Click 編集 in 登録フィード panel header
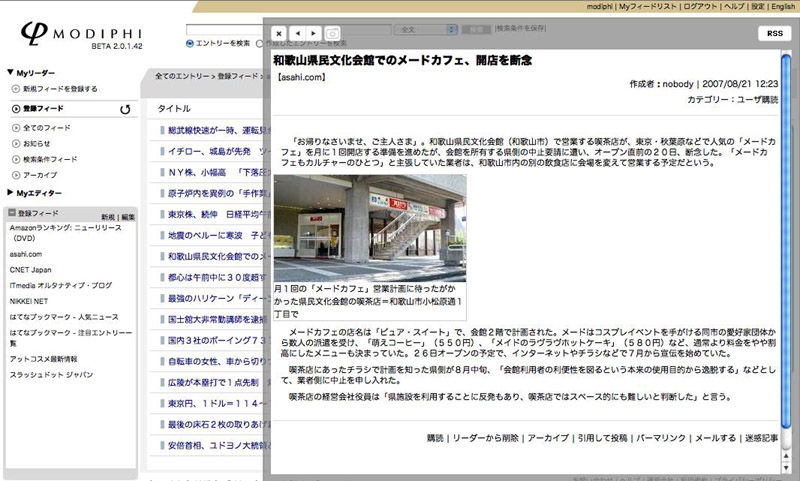 pos(128,217)
